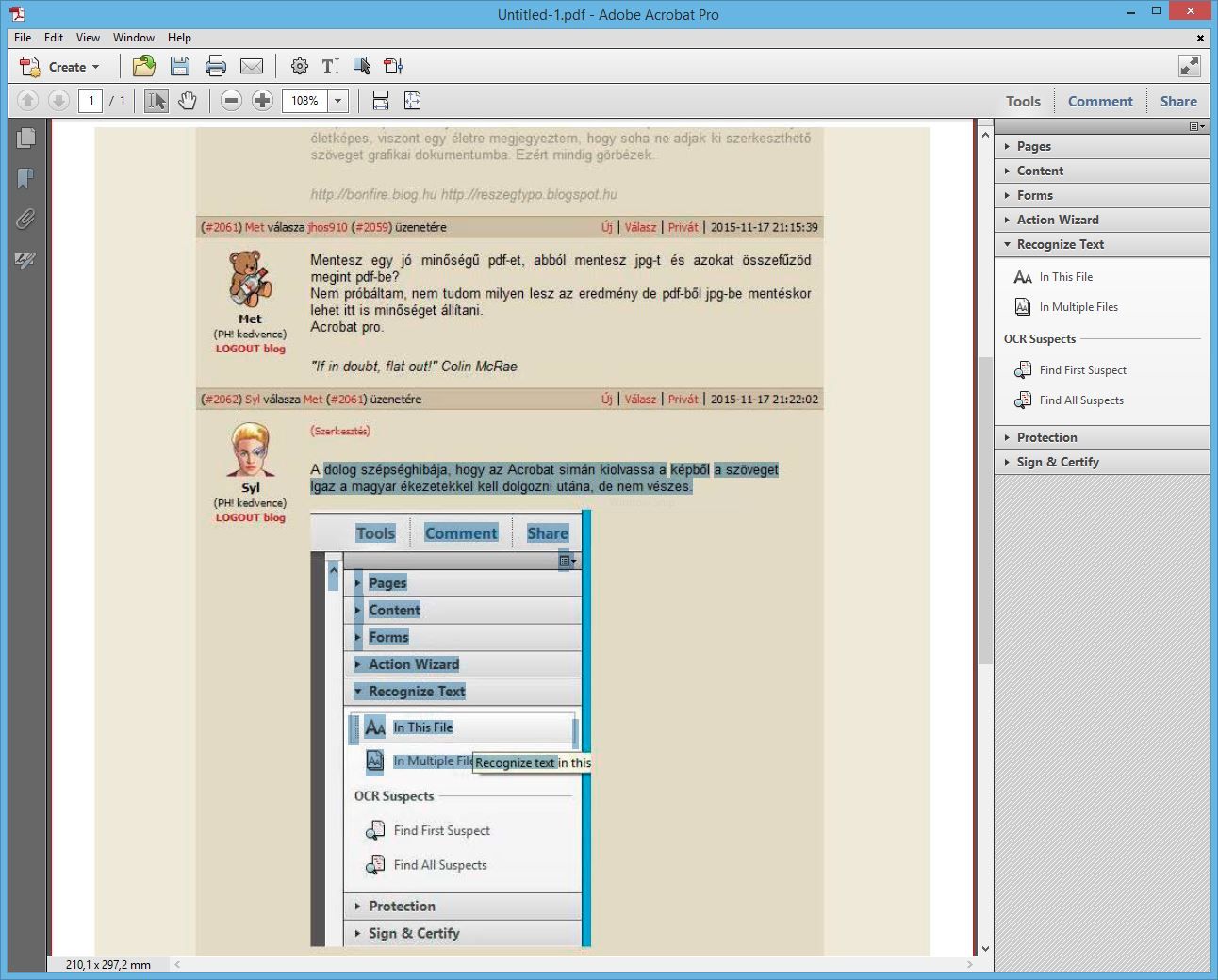Switch to the Comment pane tab
The image size is (1218, 980).
click(x=1100, y=101)
